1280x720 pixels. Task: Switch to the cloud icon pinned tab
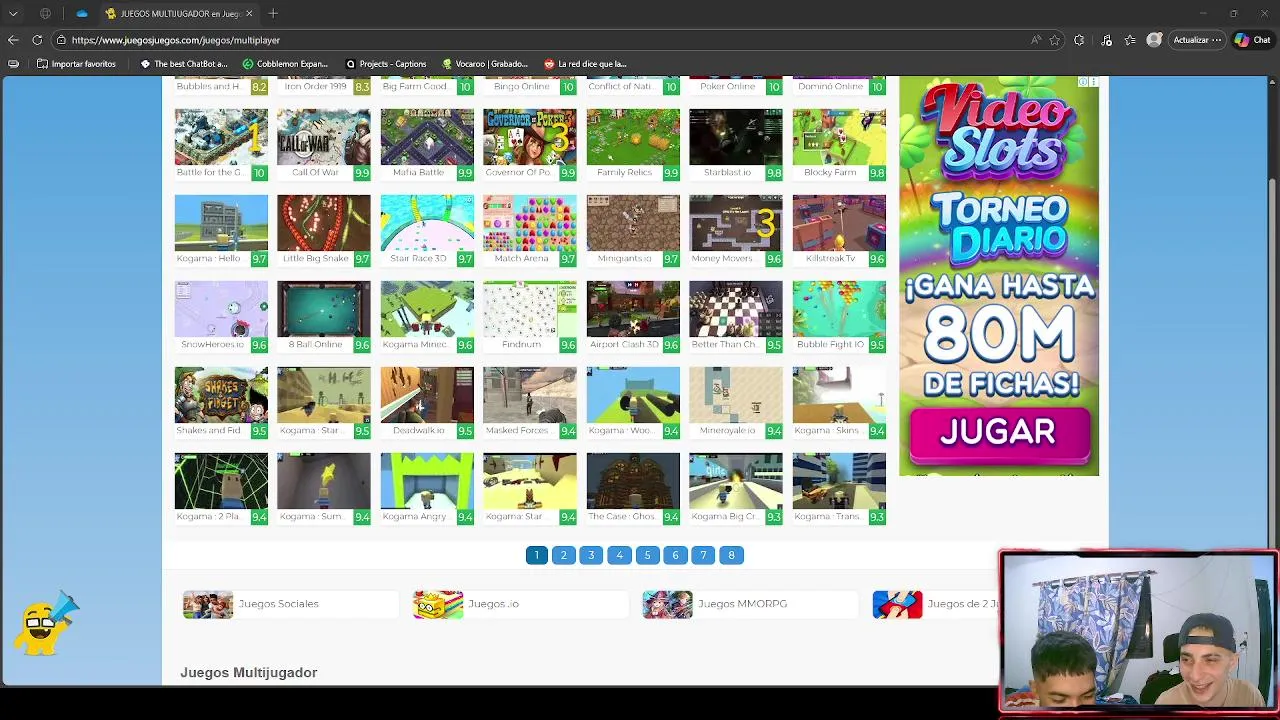82,13
